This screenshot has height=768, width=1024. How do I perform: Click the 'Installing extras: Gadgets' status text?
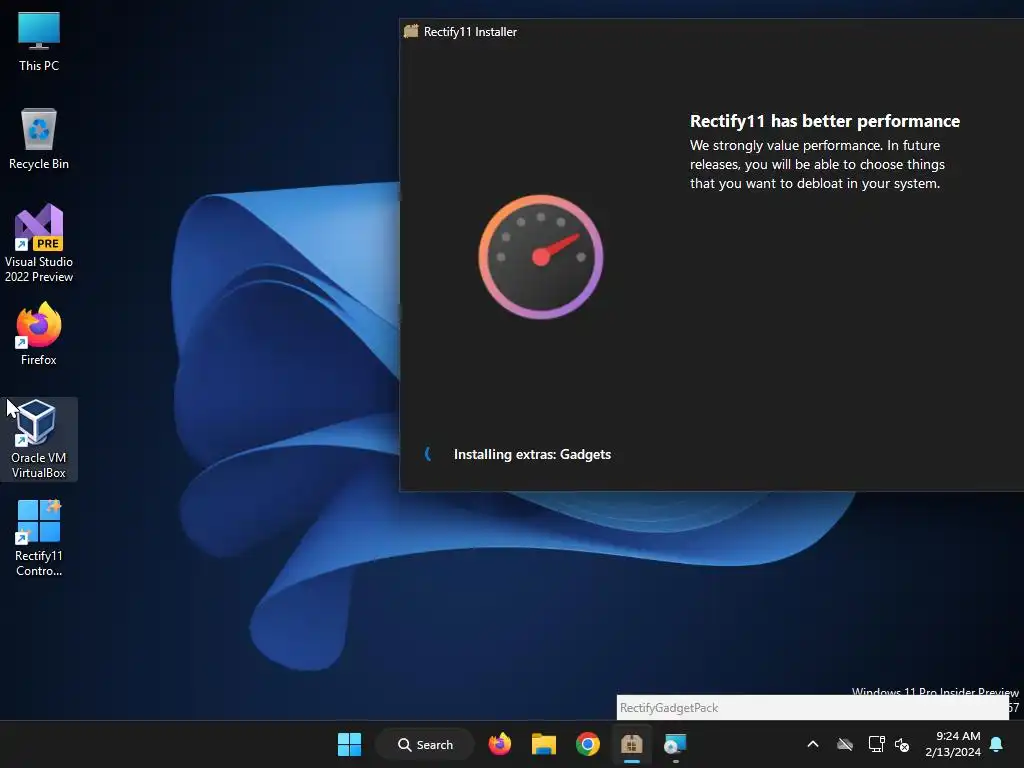pos(532,455)
